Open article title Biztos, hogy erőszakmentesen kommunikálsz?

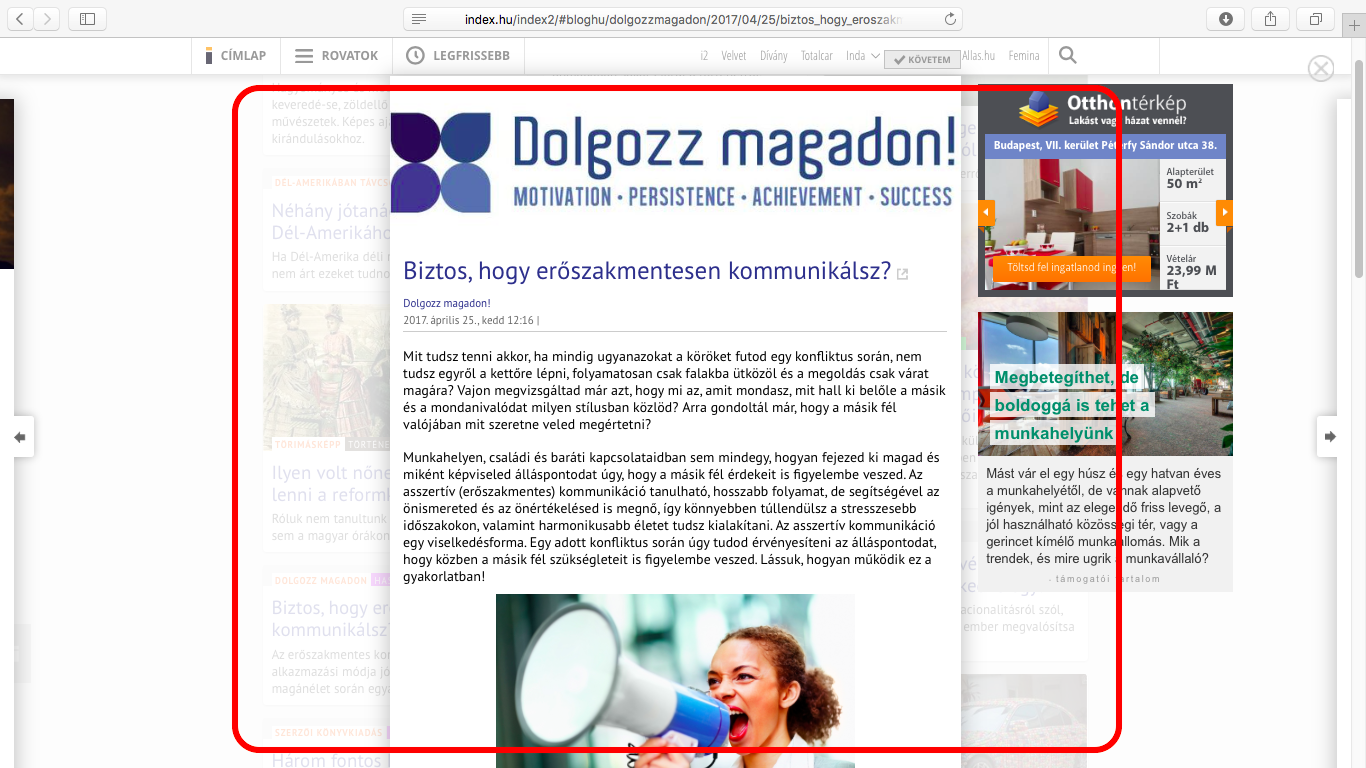647,271
